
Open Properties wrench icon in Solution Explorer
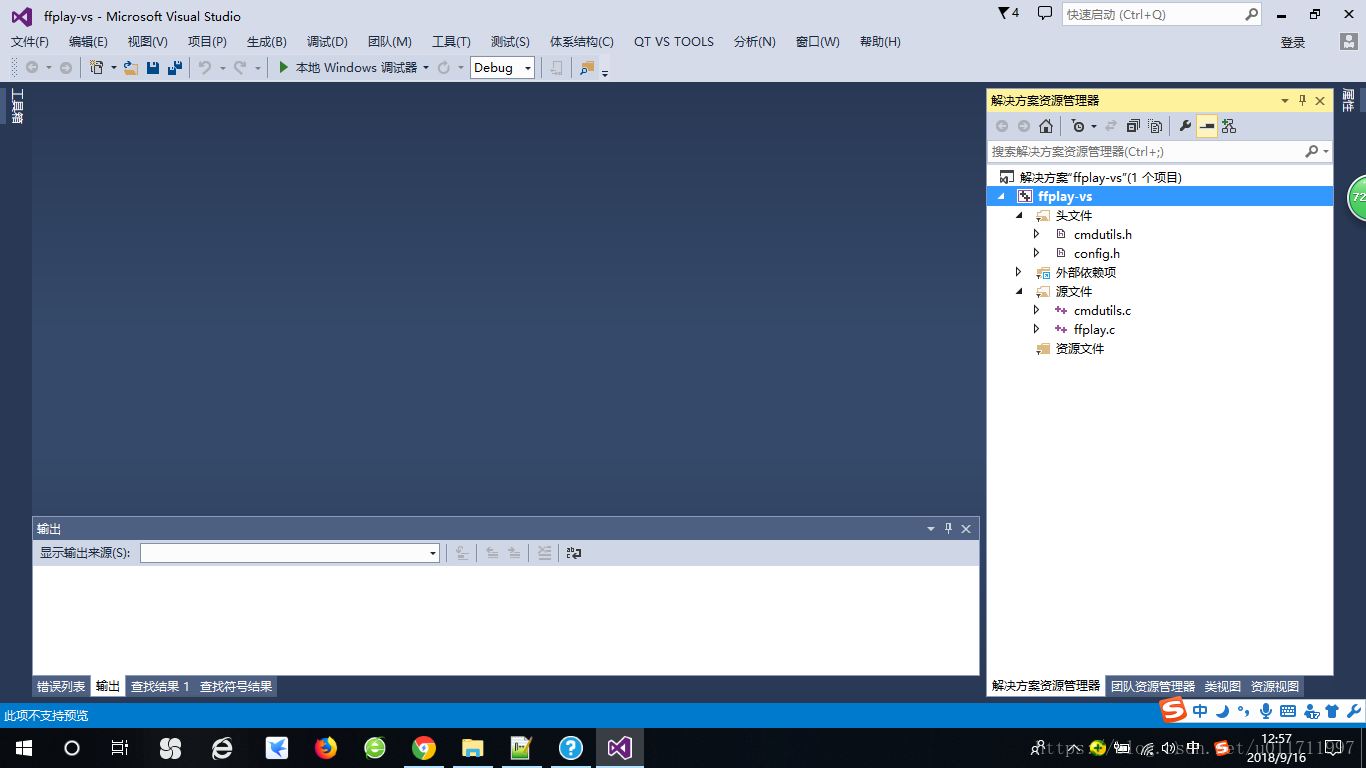point(1186,126)
